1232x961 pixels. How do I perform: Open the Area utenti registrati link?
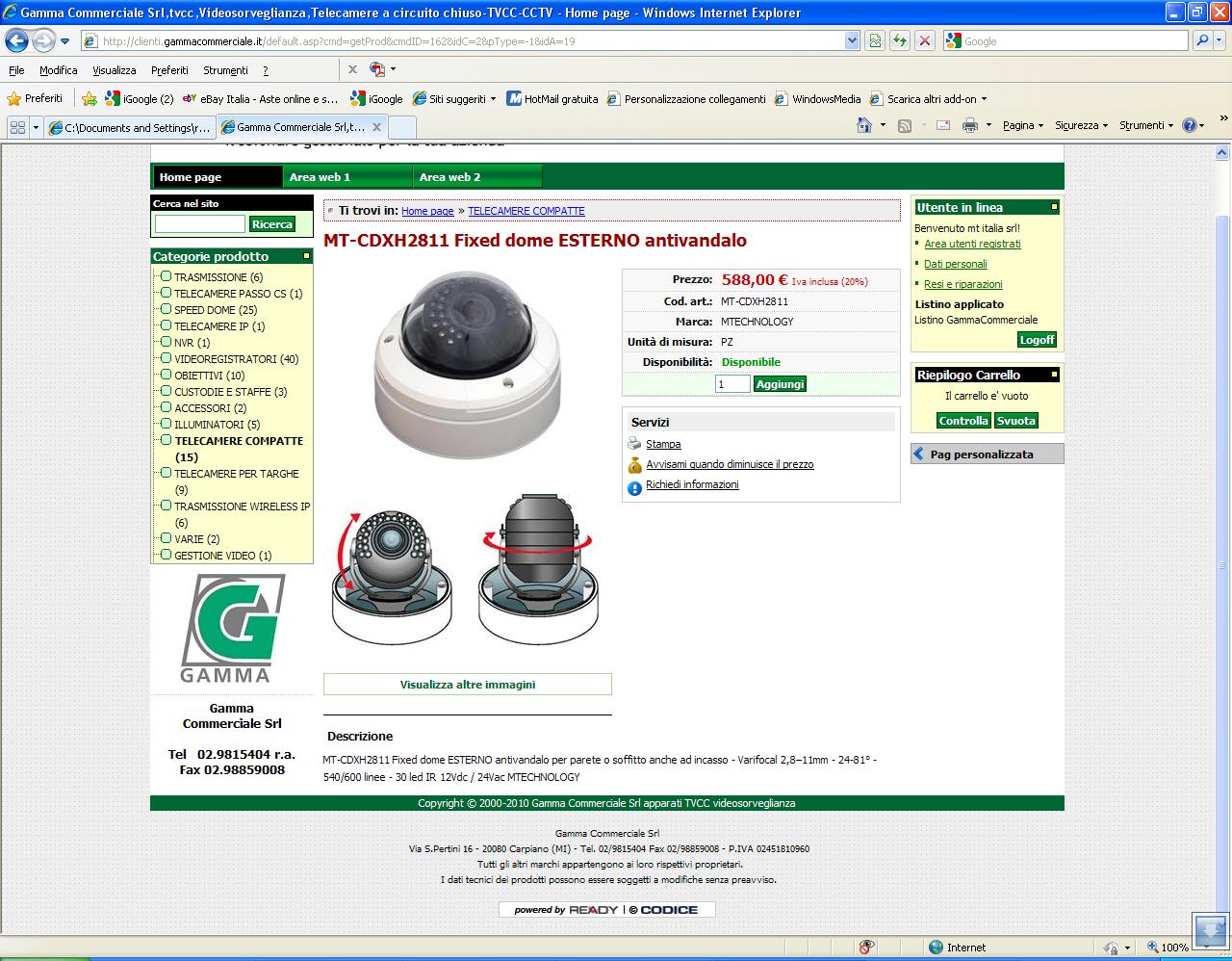[x=972, y=244]
